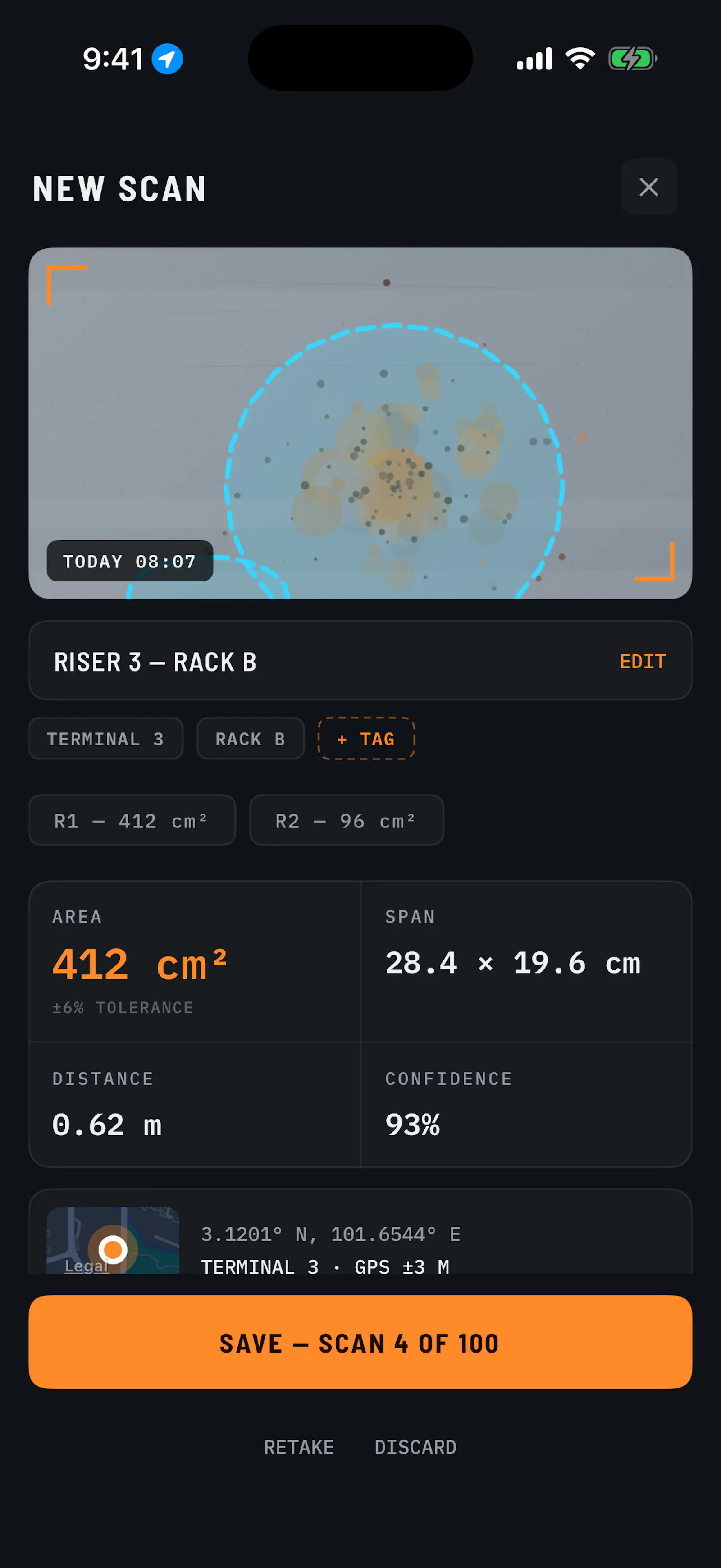Retake the scan
The image size is (721, 1568).
click(x=299, y=1447)
